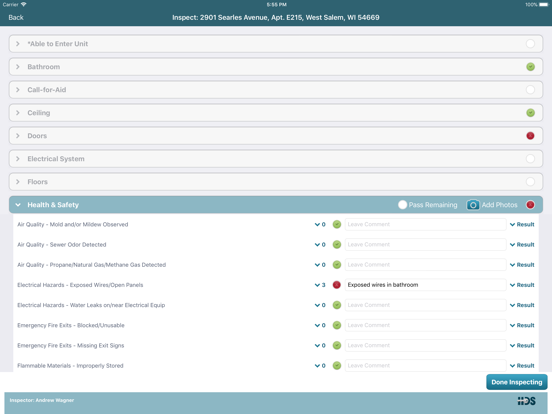
Task: Click the HDS logo in footer
Action: [x=526, y=401]
